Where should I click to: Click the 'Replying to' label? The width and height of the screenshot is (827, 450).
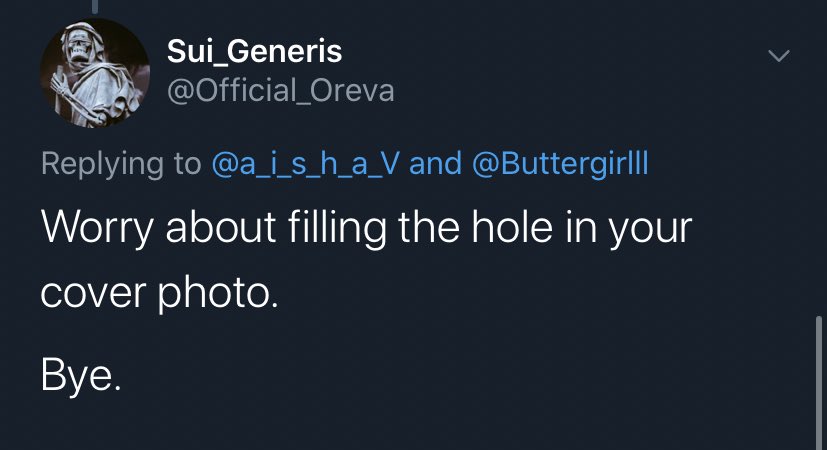[x=120, y=164]
